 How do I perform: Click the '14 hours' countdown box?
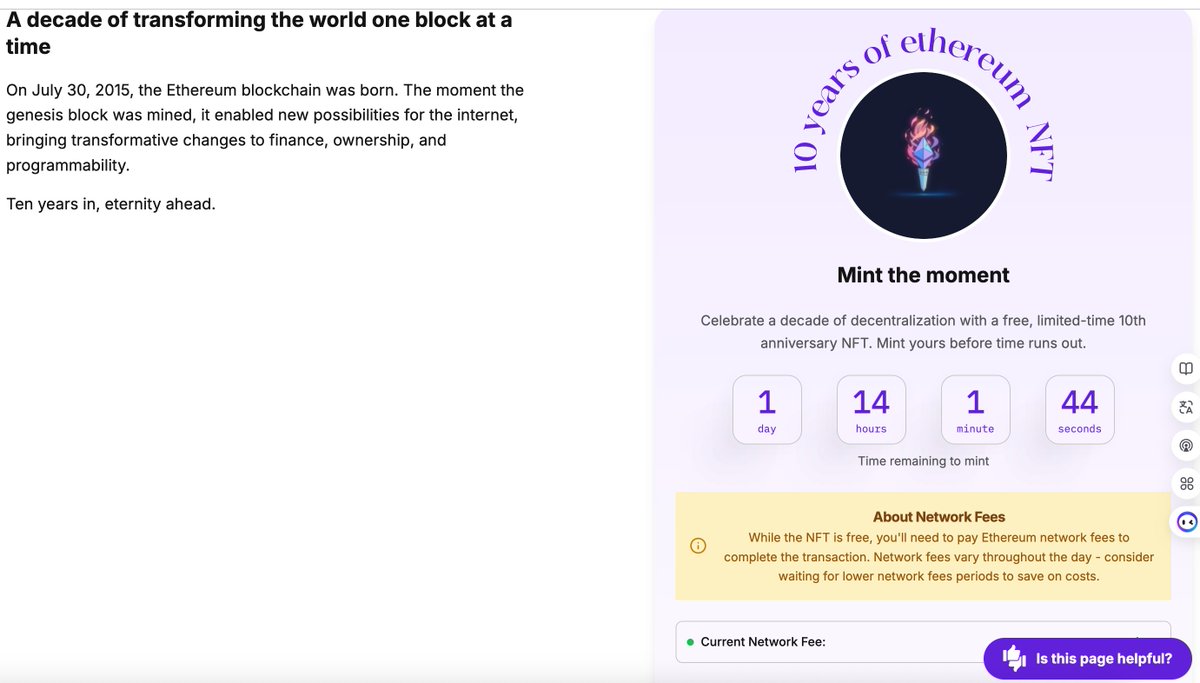tap(871, 410)
